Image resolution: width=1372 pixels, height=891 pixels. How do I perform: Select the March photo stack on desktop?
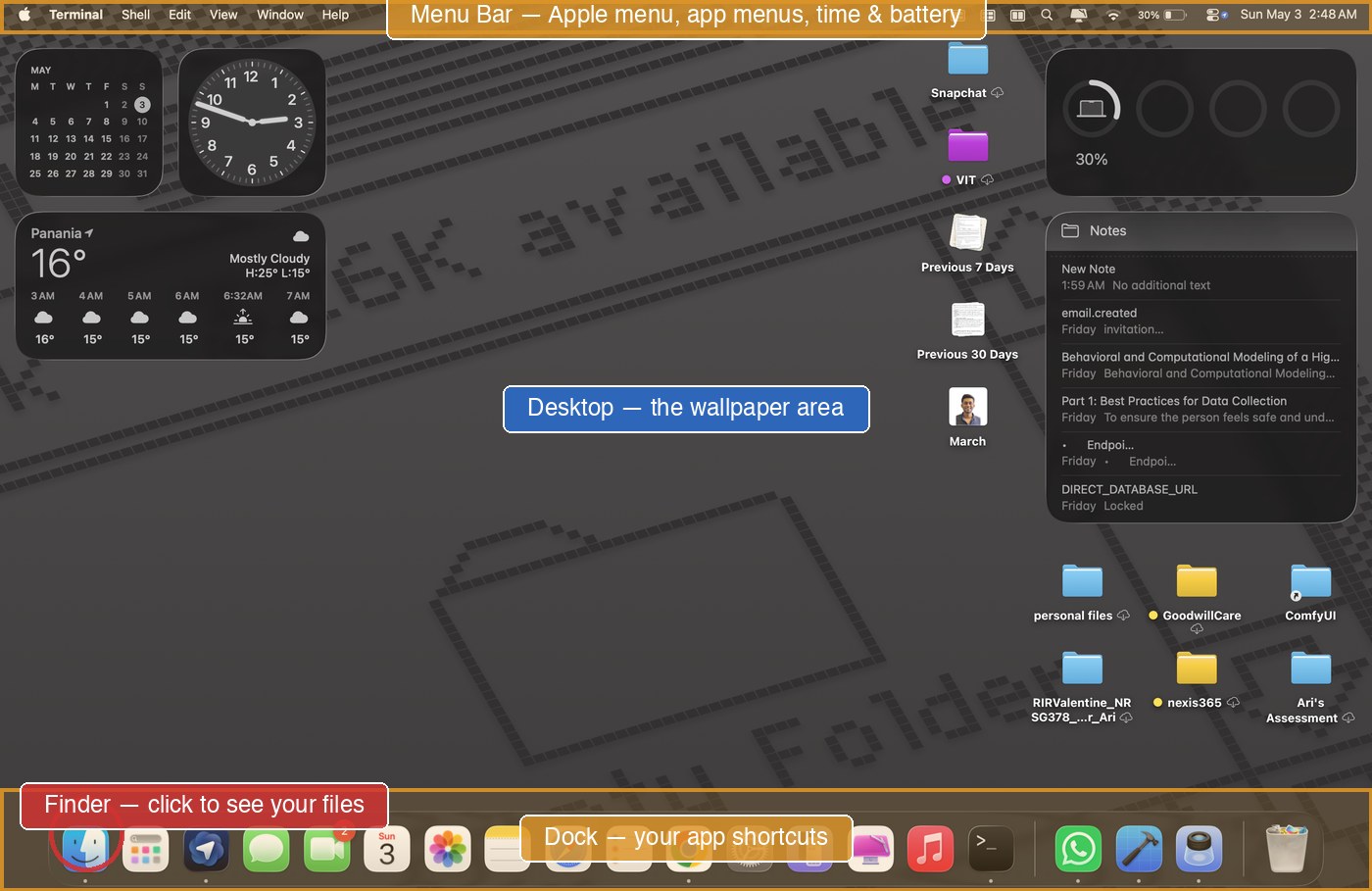[x=967, y=417]
